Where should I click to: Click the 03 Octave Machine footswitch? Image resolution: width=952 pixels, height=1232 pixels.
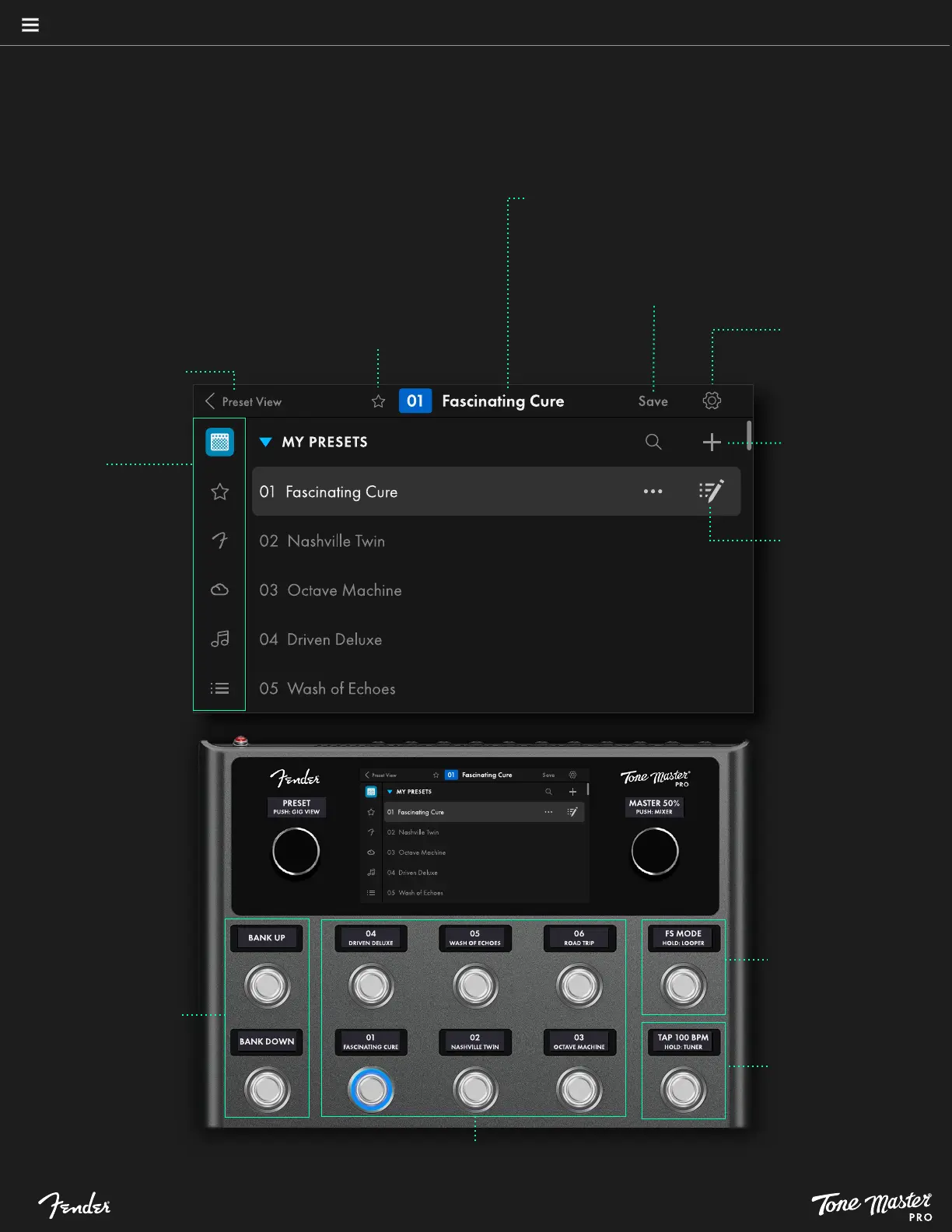pyautogui.click(x=579, y=1090)
